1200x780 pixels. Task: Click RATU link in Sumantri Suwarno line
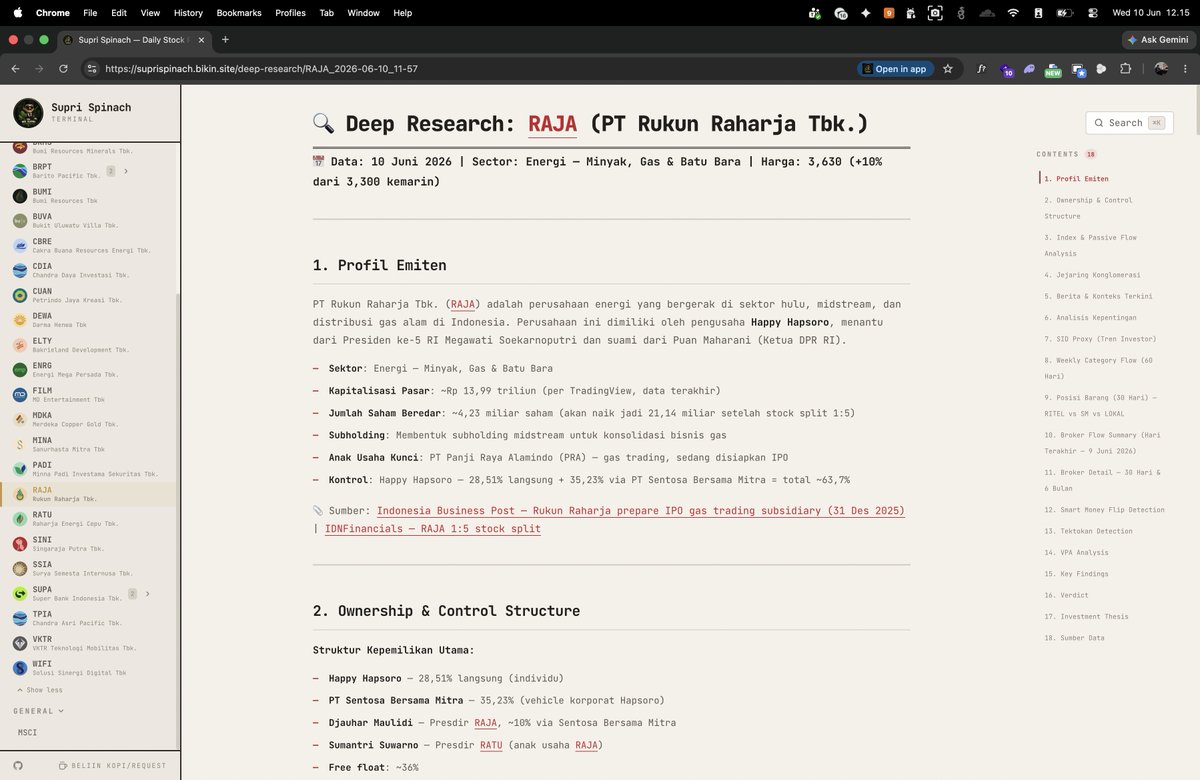click(491, 745)
